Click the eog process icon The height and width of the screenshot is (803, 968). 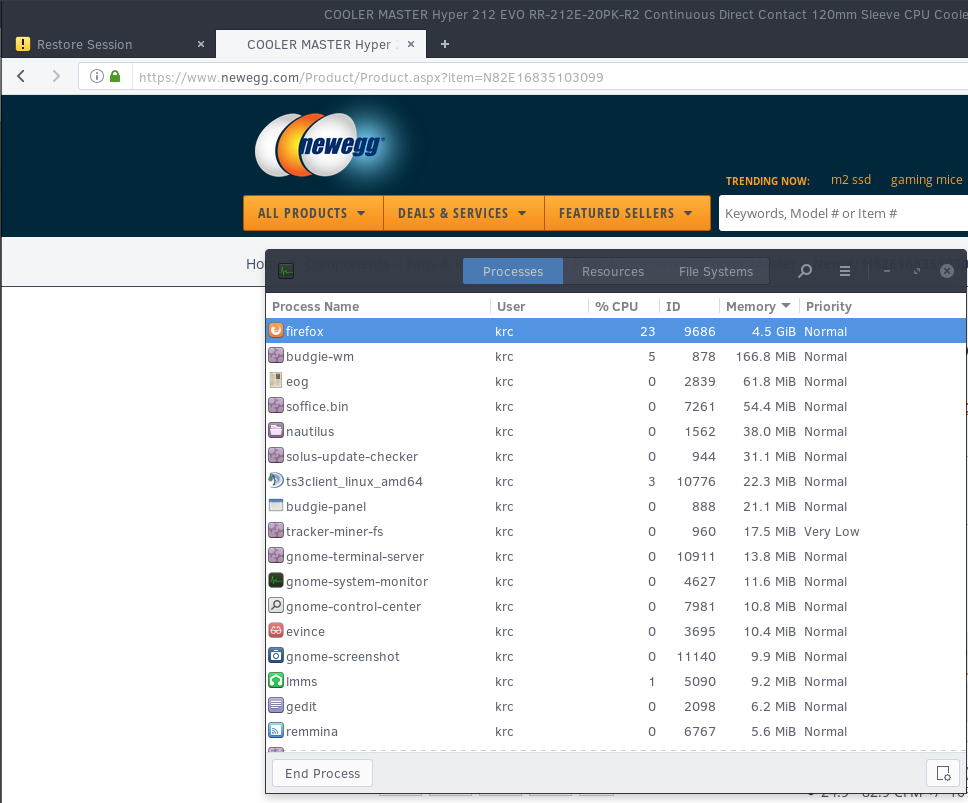click(276, 381)
